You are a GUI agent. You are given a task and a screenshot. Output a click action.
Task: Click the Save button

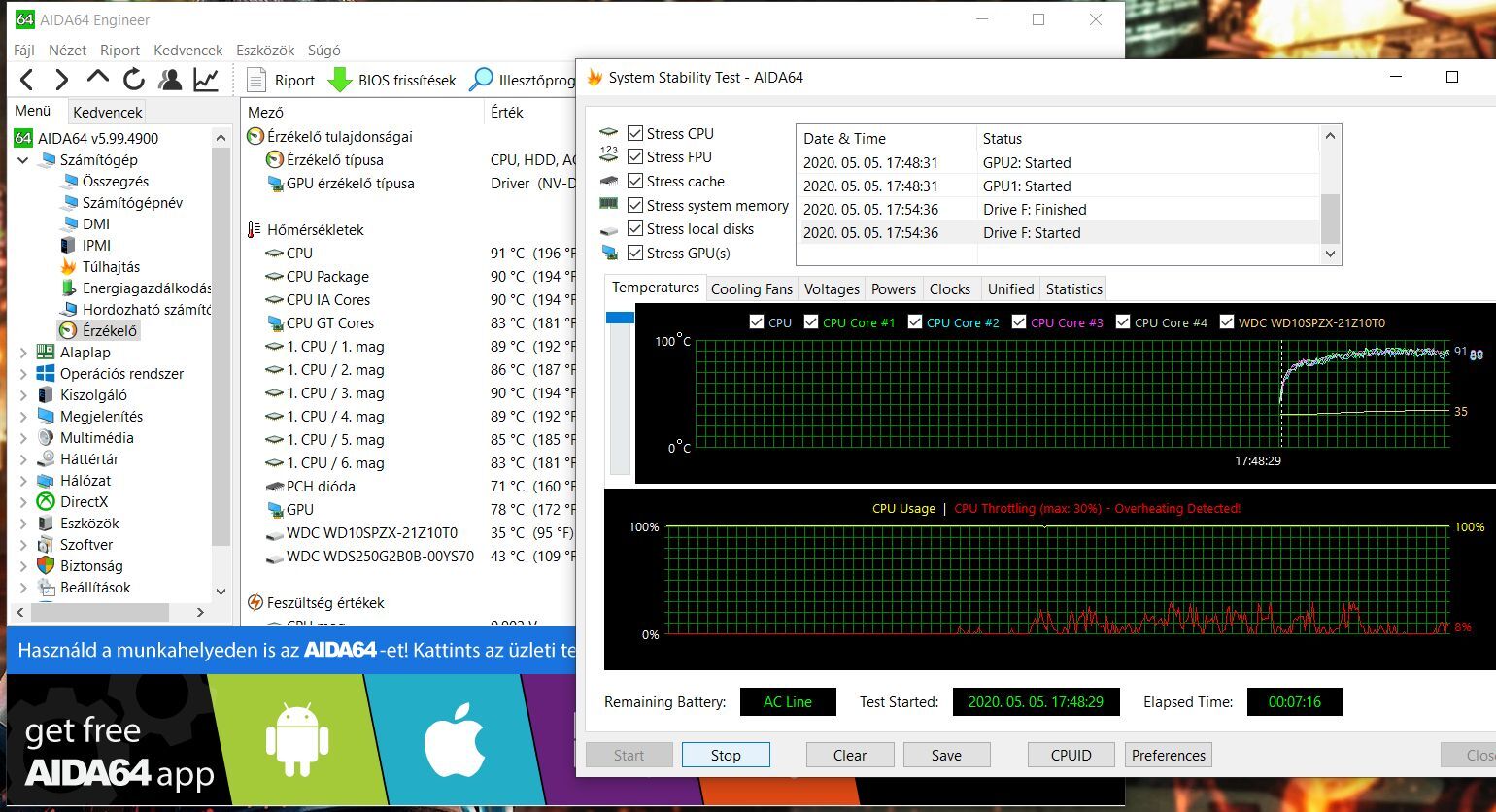pyautogui.click(x=946, y=755)
